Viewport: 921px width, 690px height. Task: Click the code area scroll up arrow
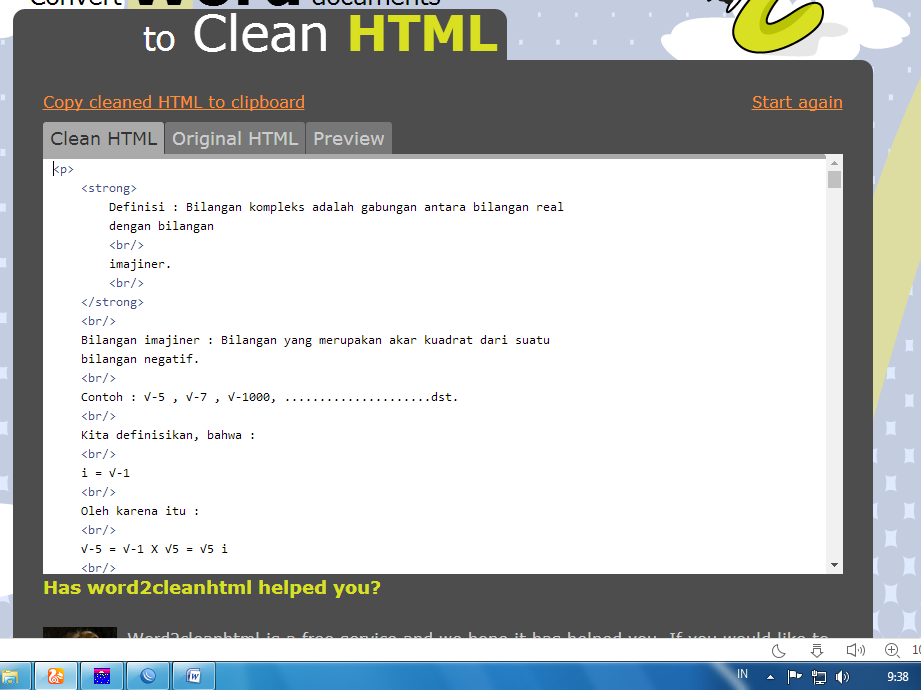[x=834, y=163]
